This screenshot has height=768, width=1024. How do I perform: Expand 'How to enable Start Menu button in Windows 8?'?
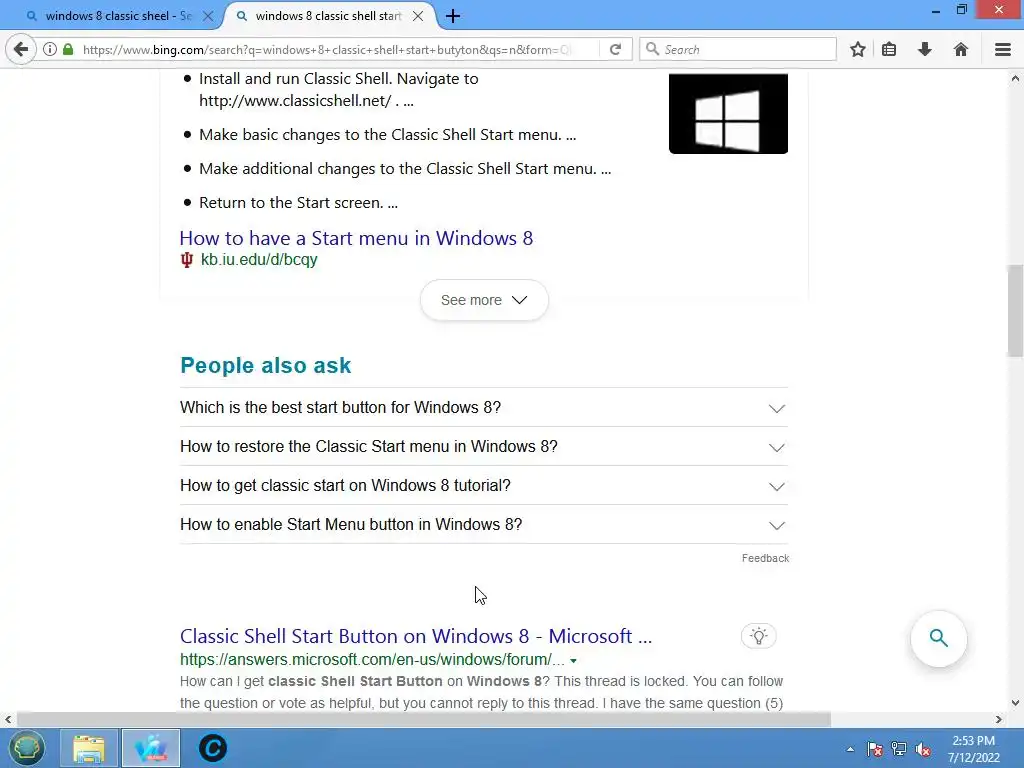[484, 524]
